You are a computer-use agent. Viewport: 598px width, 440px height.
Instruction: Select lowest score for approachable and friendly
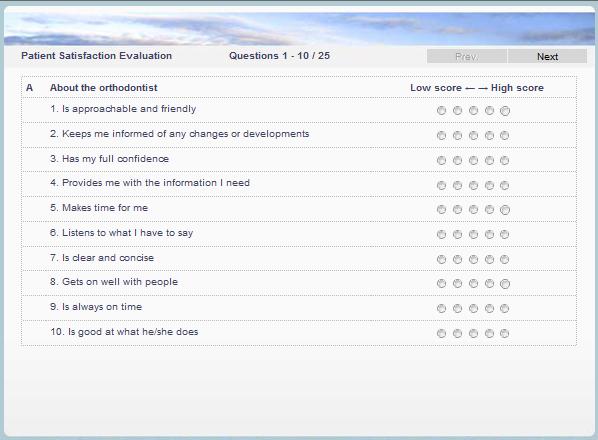(x=441, y=111)
